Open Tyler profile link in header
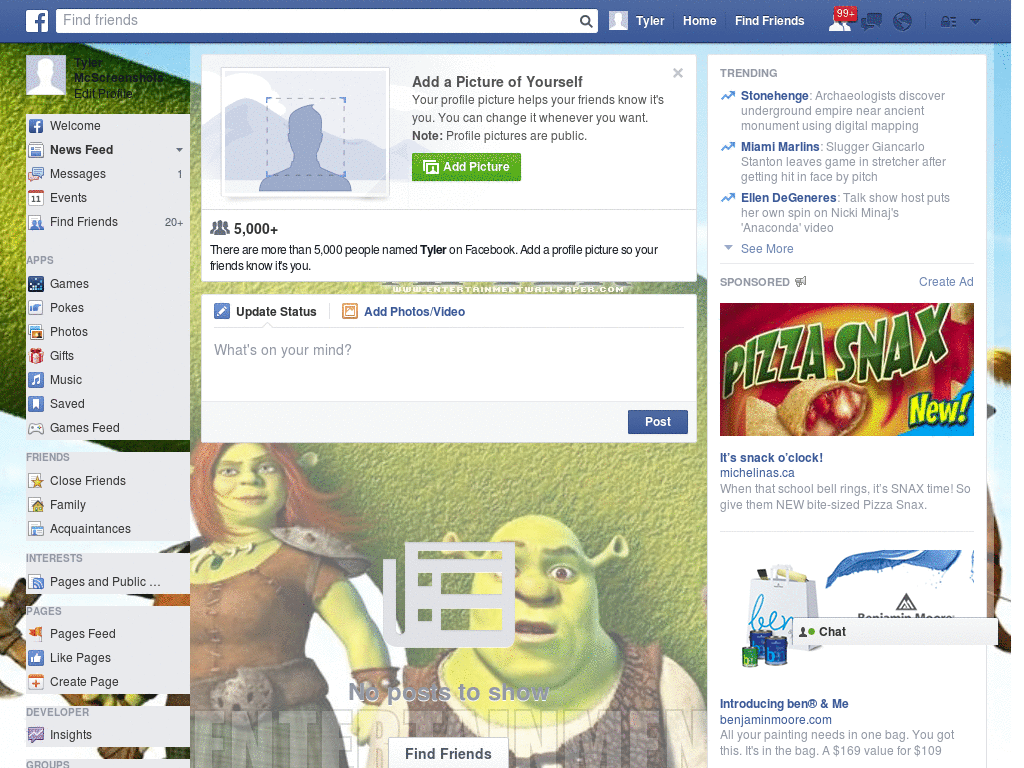The image size is (1024, 768). [x=650, y=21]
